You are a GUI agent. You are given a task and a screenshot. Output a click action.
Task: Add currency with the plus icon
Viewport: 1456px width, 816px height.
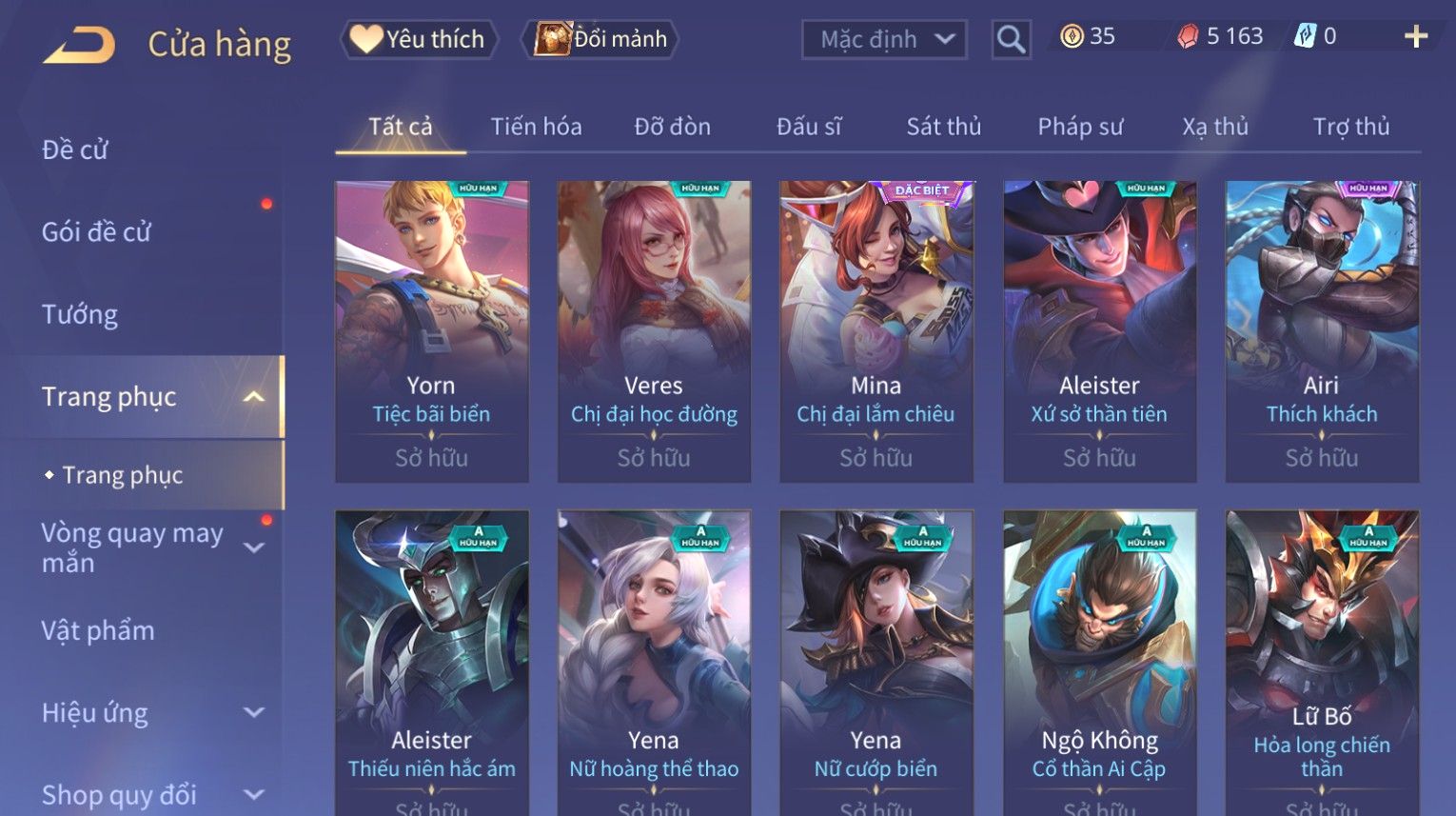pyautogui.click(x=1416, y=37)
